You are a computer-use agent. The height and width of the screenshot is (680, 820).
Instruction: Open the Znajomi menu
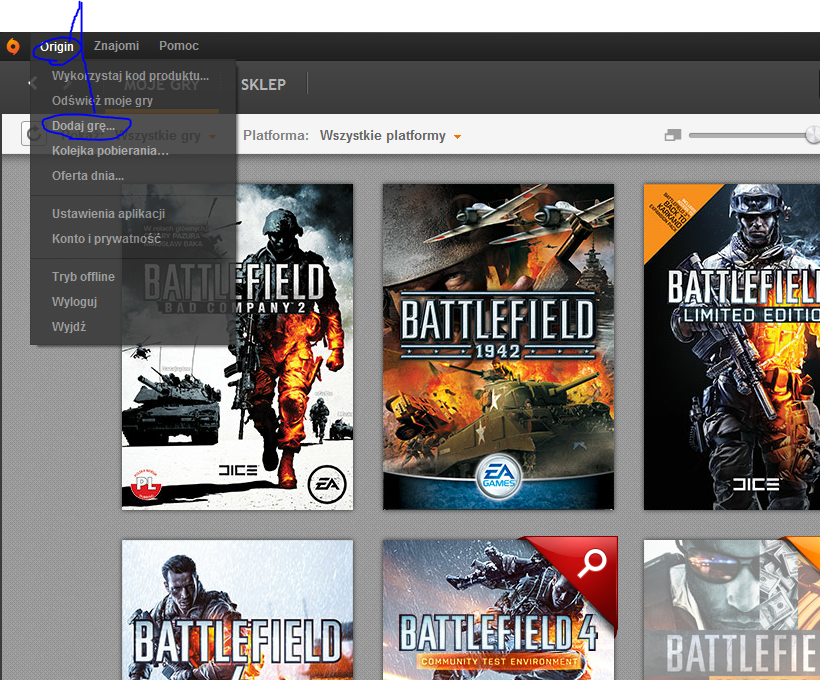116,46
